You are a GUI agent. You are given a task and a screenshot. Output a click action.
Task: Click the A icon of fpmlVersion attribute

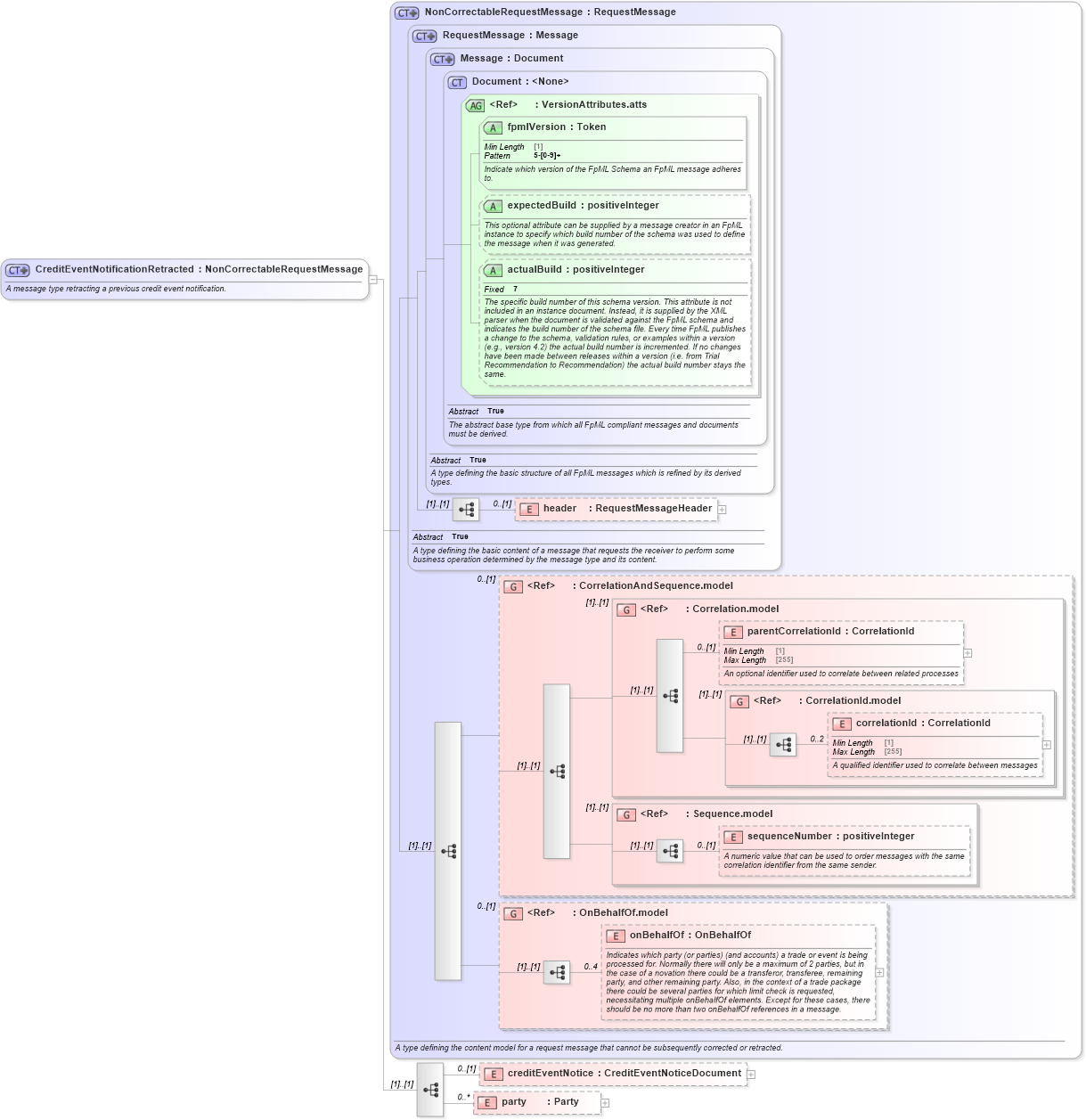pos(493,128)
